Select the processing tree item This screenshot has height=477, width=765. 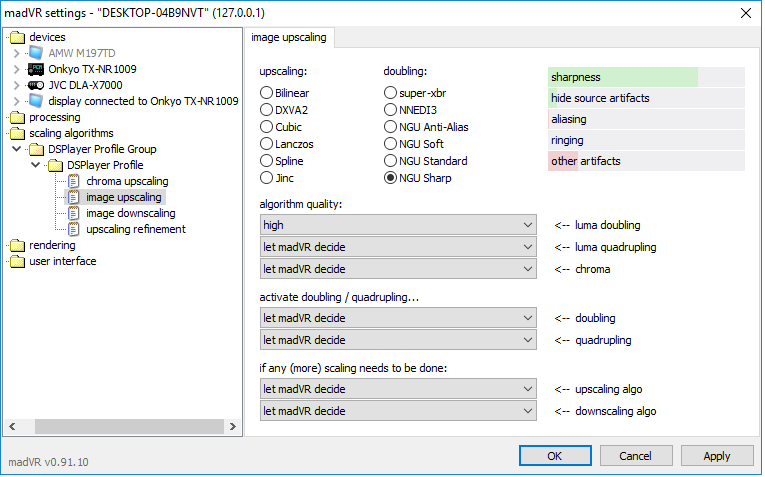pyautogui.click(x=55, y=117)
